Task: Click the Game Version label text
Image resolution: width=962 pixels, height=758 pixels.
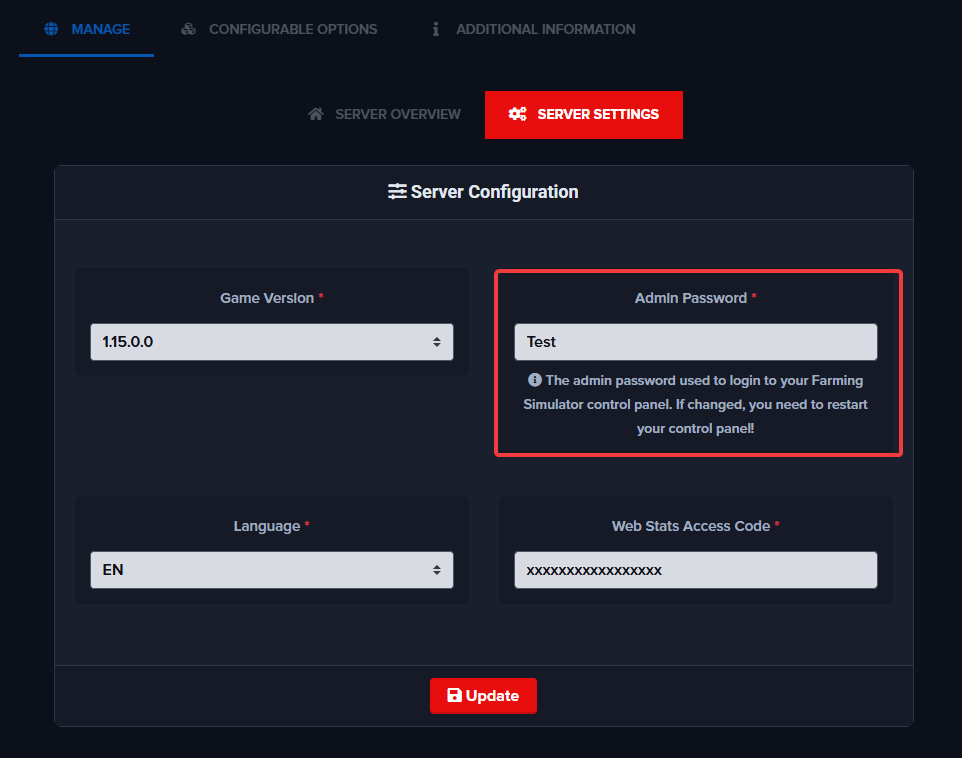Action: tap(266, 298)
